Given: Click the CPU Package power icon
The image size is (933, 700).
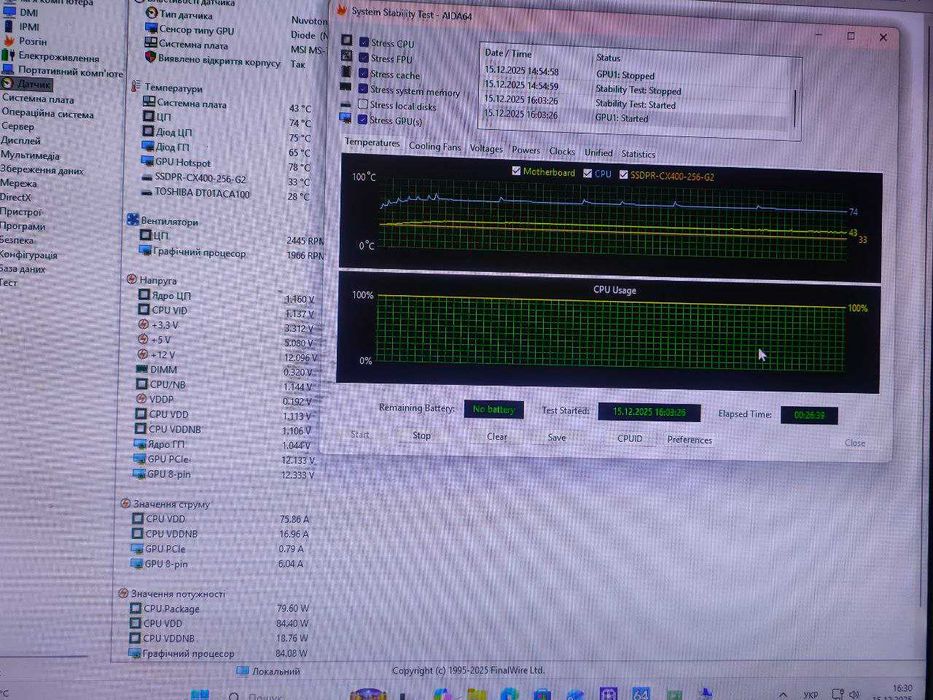Looking at the screenshot, I should 135,608.
